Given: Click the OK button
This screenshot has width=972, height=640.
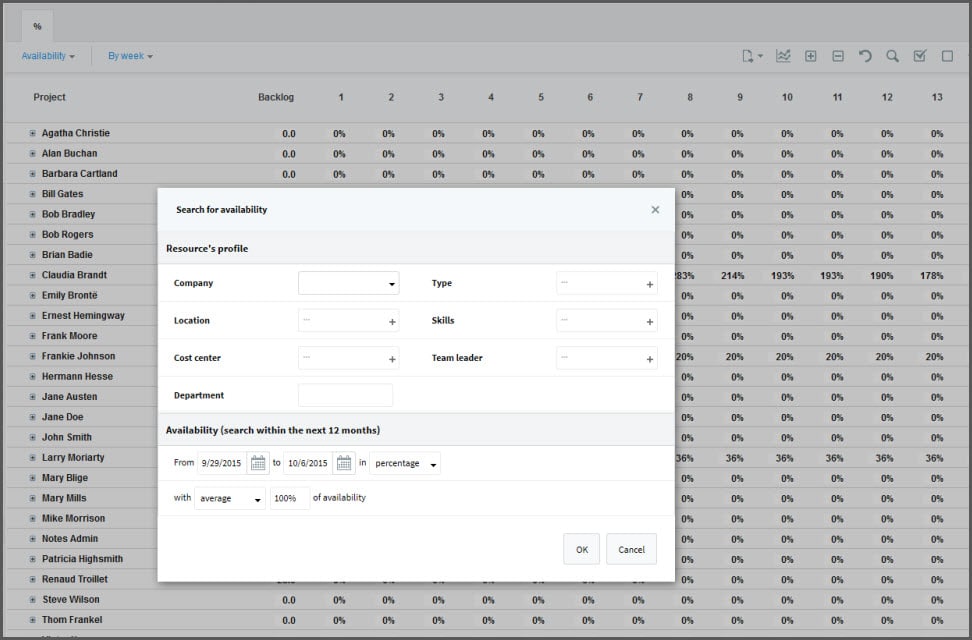Looking at the screenshot, I should pos(581,549).
